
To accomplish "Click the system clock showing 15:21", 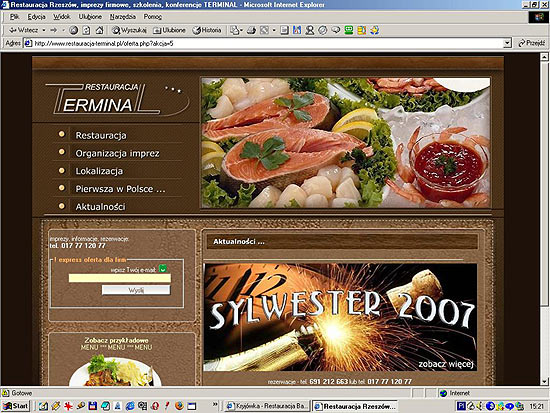I will click(x=537, y=406).
